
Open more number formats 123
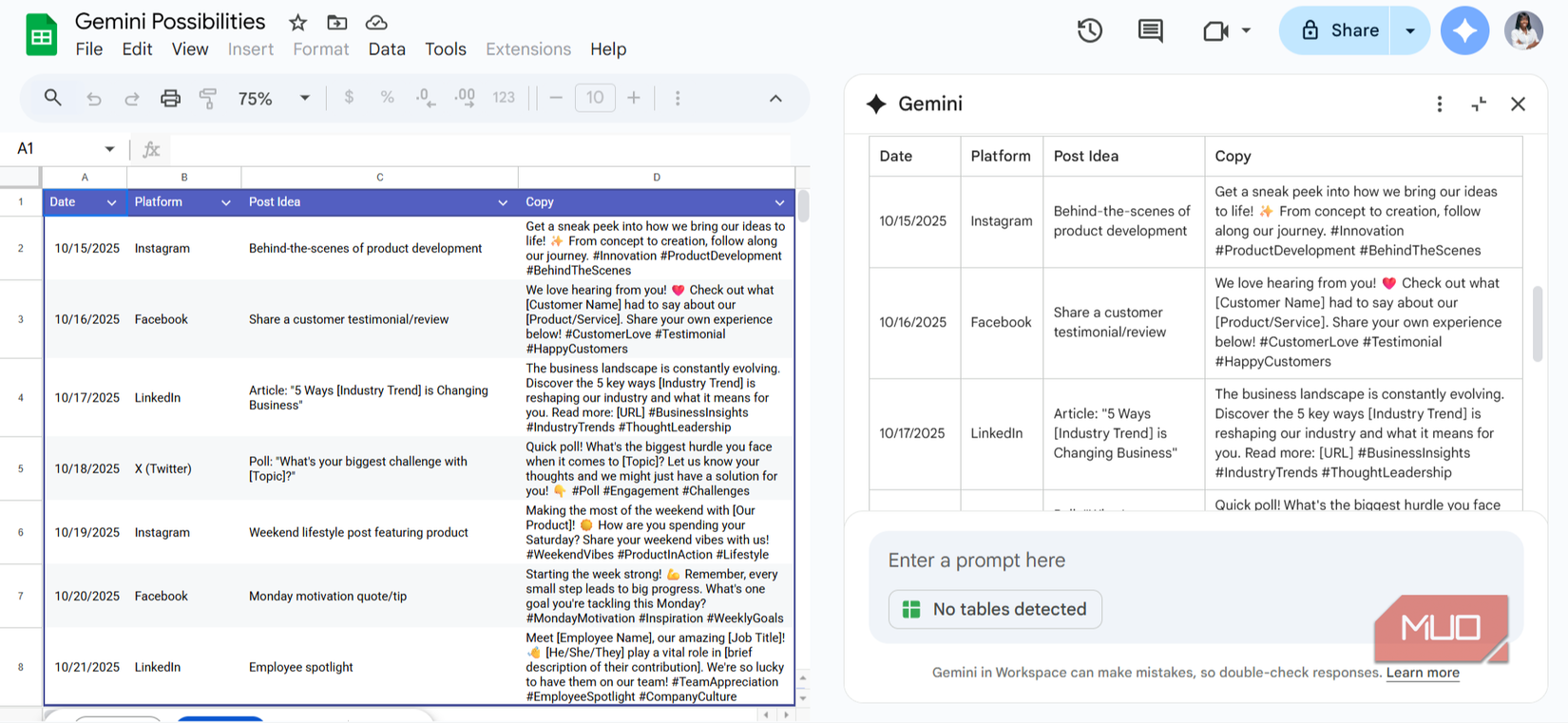click(x=504, y=97)
